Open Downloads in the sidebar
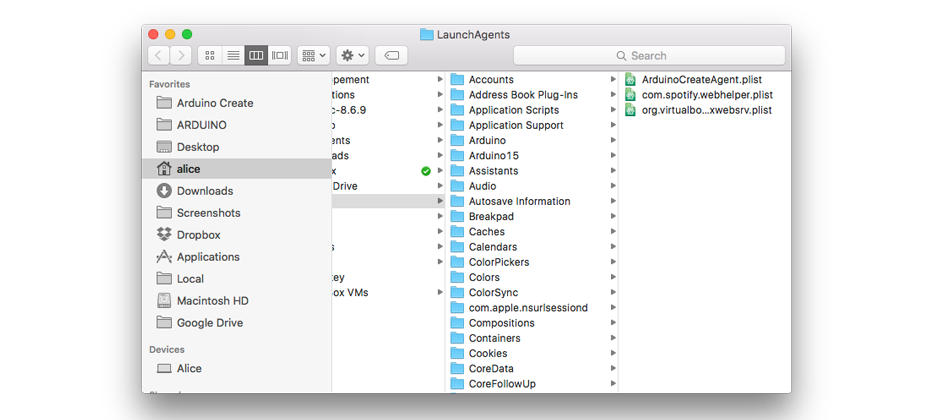 (236, 191)
